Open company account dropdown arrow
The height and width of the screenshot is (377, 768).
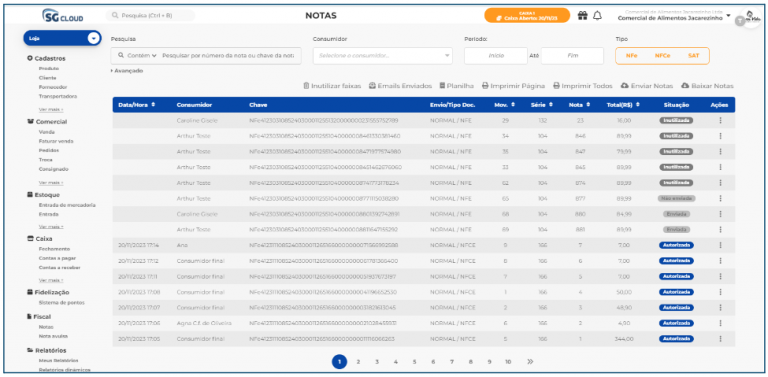(728, 16)
